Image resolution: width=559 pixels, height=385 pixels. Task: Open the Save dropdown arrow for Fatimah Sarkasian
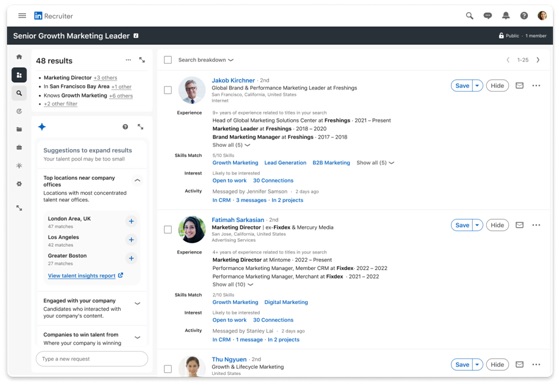(477, 225)
